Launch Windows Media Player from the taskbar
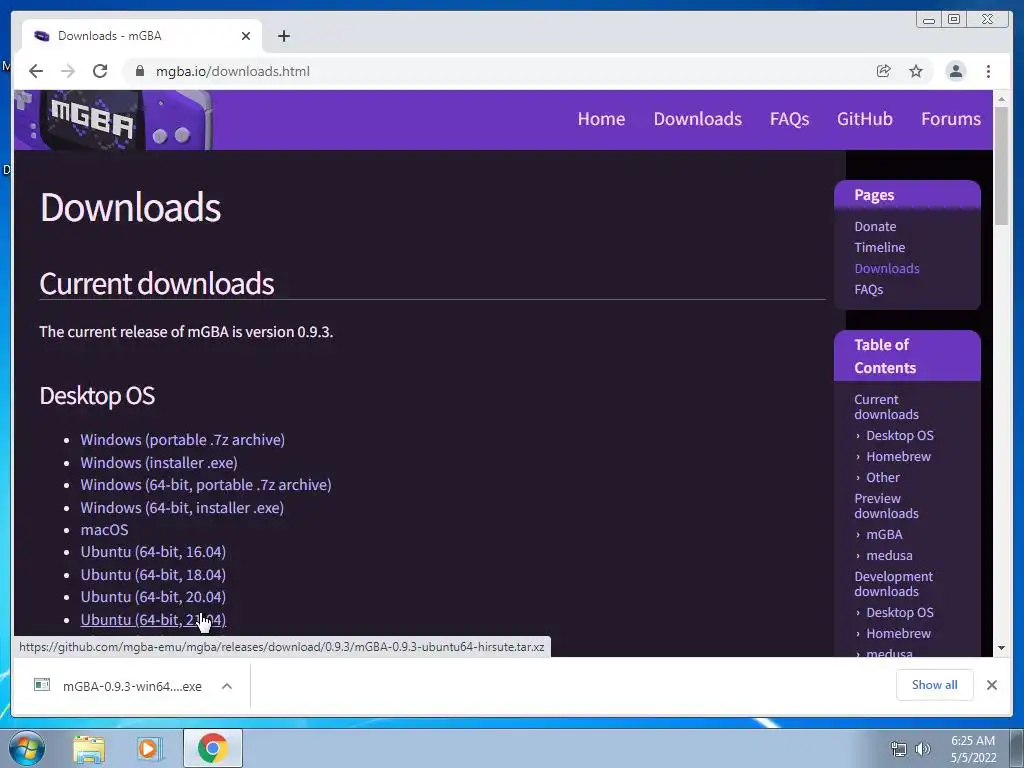1024x768 pixels. pos(150,749)
